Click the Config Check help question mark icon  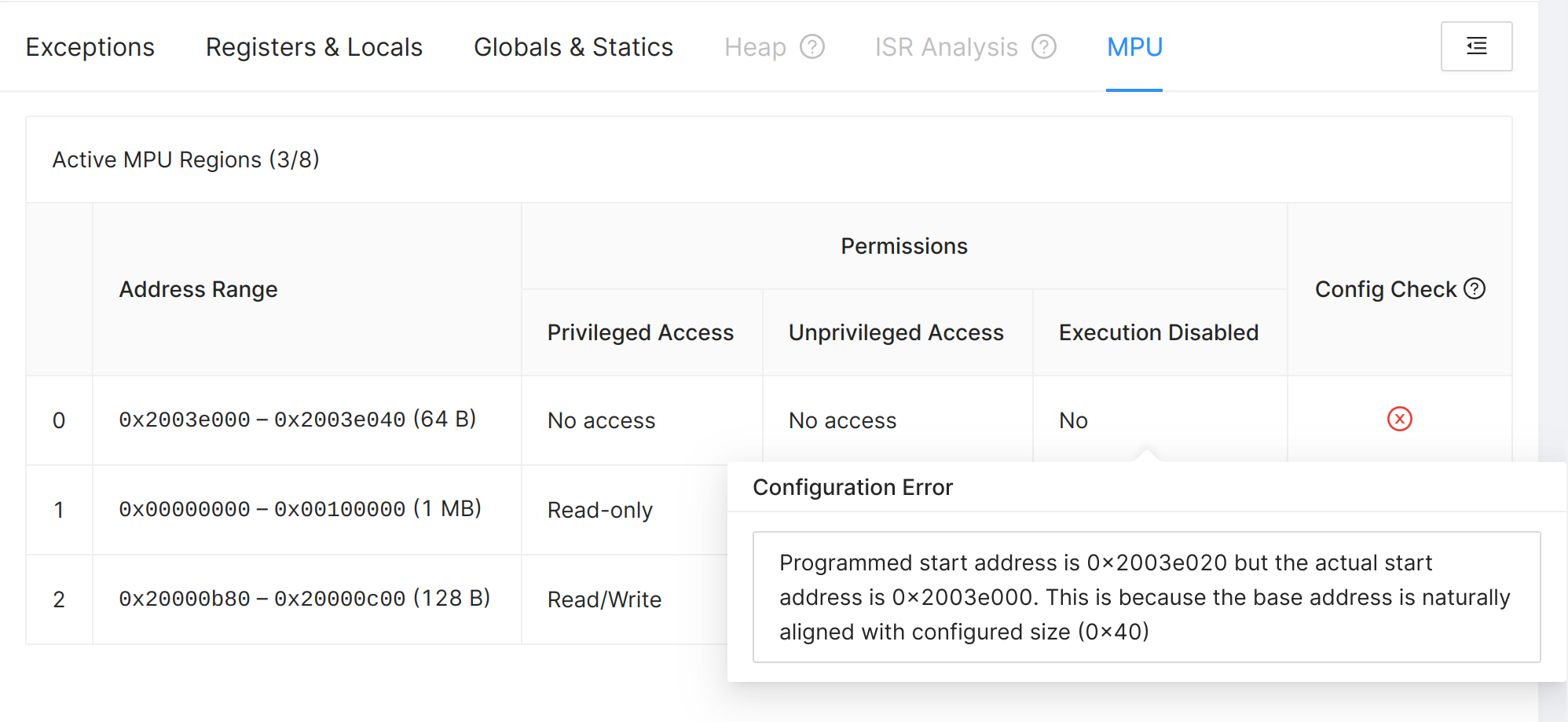pyautogui.click(x=1475, y=289)
